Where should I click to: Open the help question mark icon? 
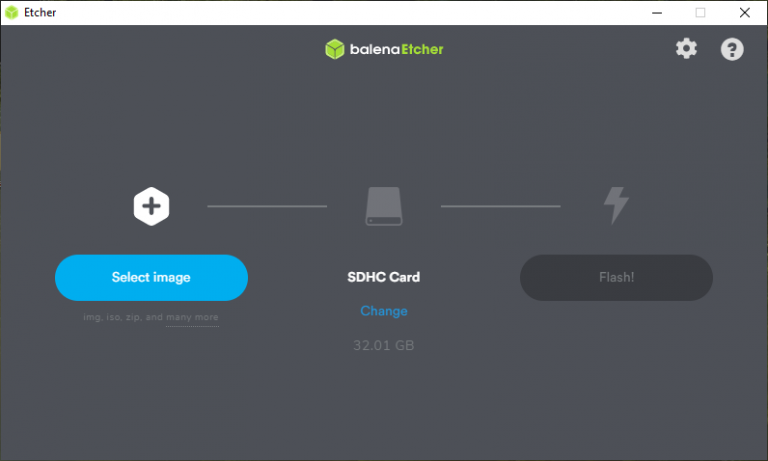(x=732, y=49)
